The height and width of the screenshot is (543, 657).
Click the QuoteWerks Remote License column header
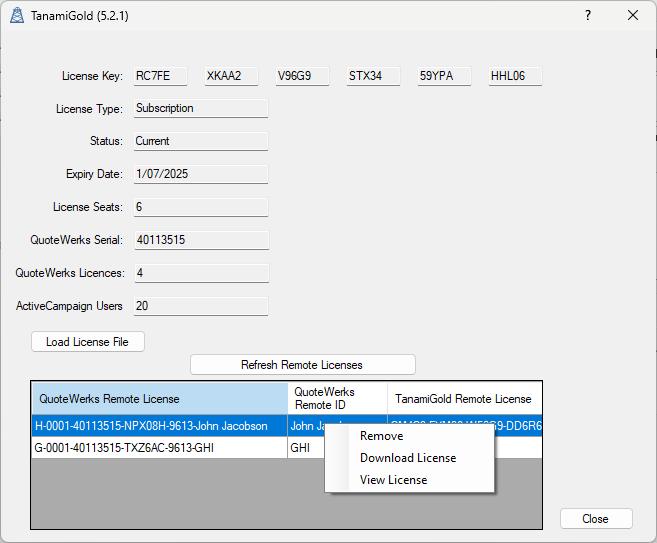(158, 399)
